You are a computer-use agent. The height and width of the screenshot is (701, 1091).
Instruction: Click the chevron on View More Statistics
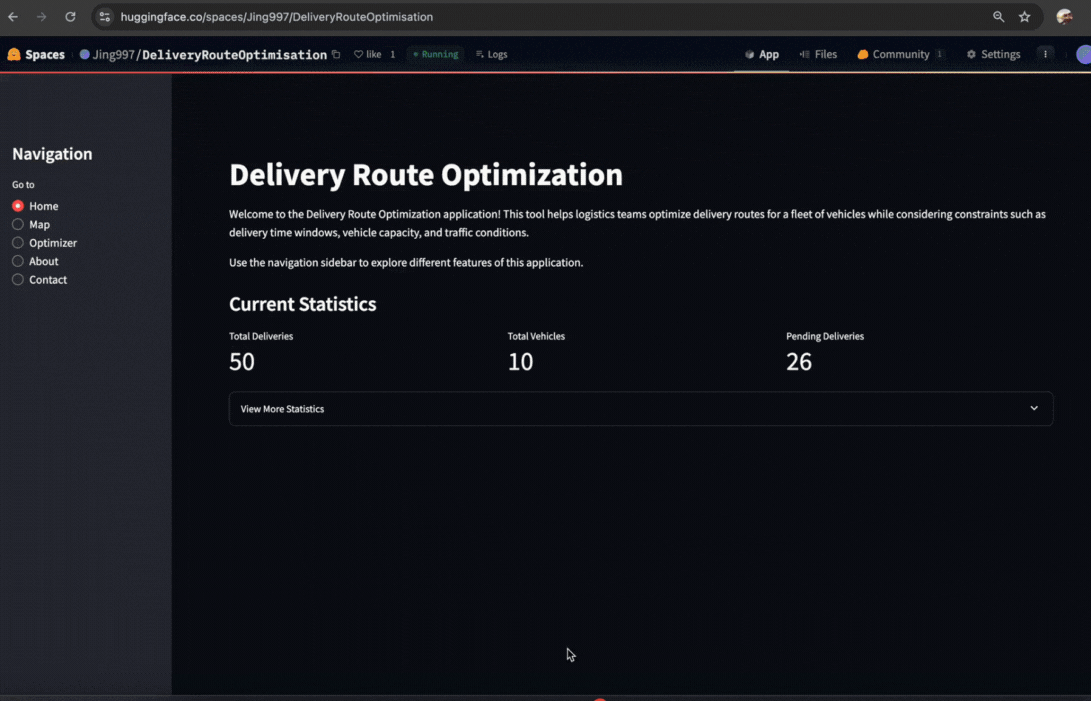point(1034,409)
